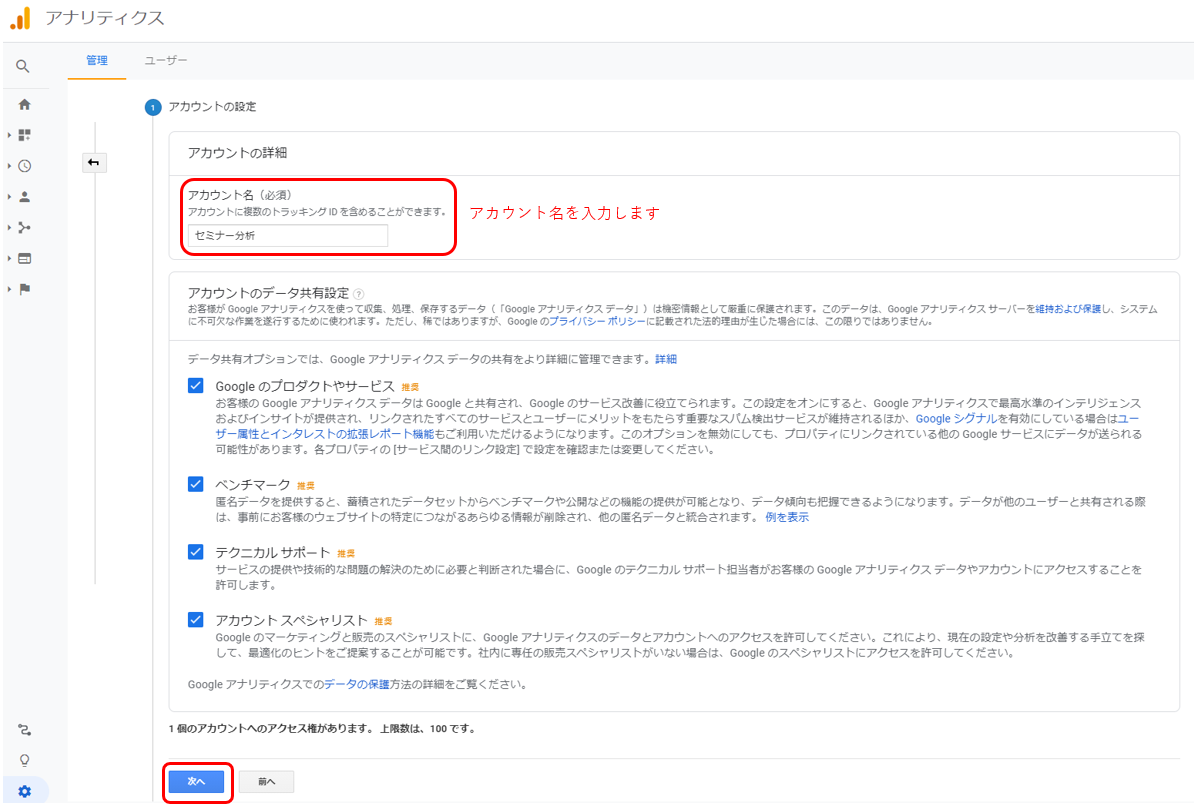Expand Audience section arrow in sidebar

click(x=9, y=197)
